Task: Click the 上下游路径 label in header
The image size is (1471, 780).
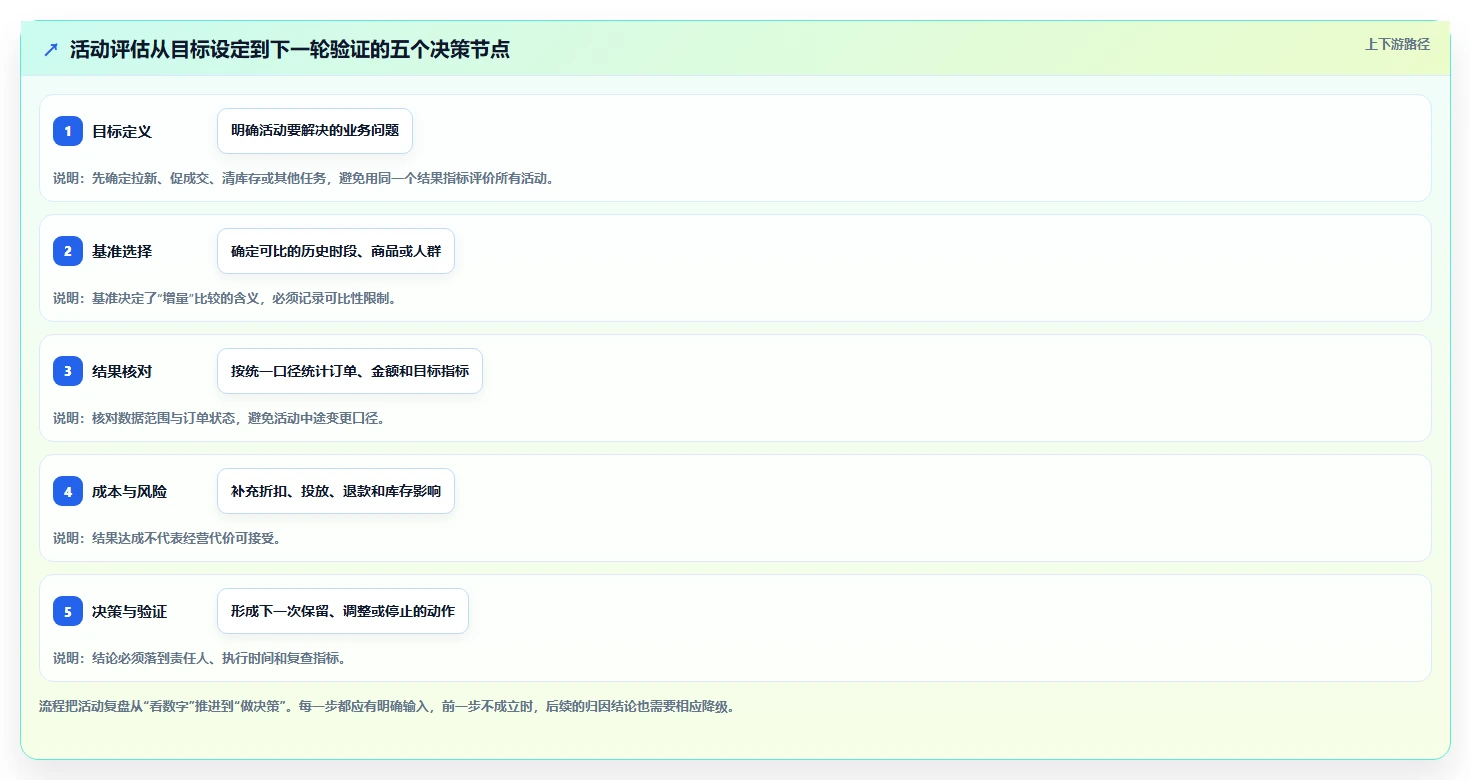Action: click(1397, 44)
